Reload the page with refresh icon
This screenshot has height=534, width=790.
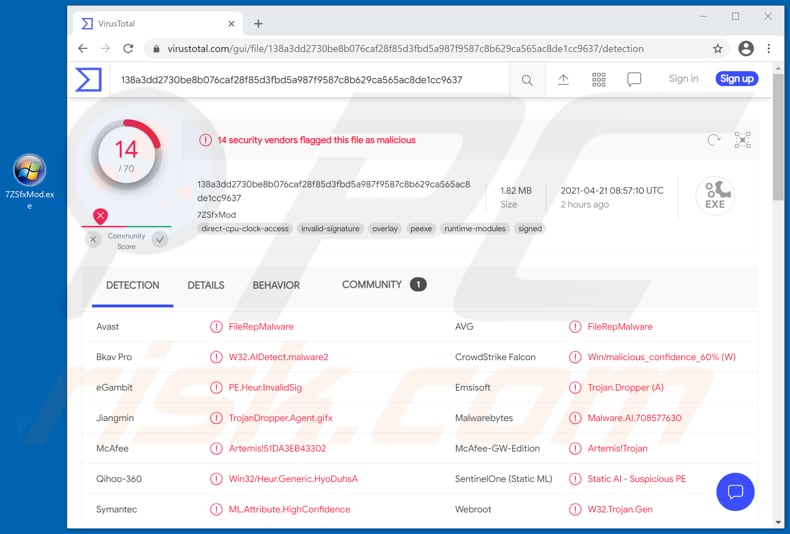(x=128, y=48)
